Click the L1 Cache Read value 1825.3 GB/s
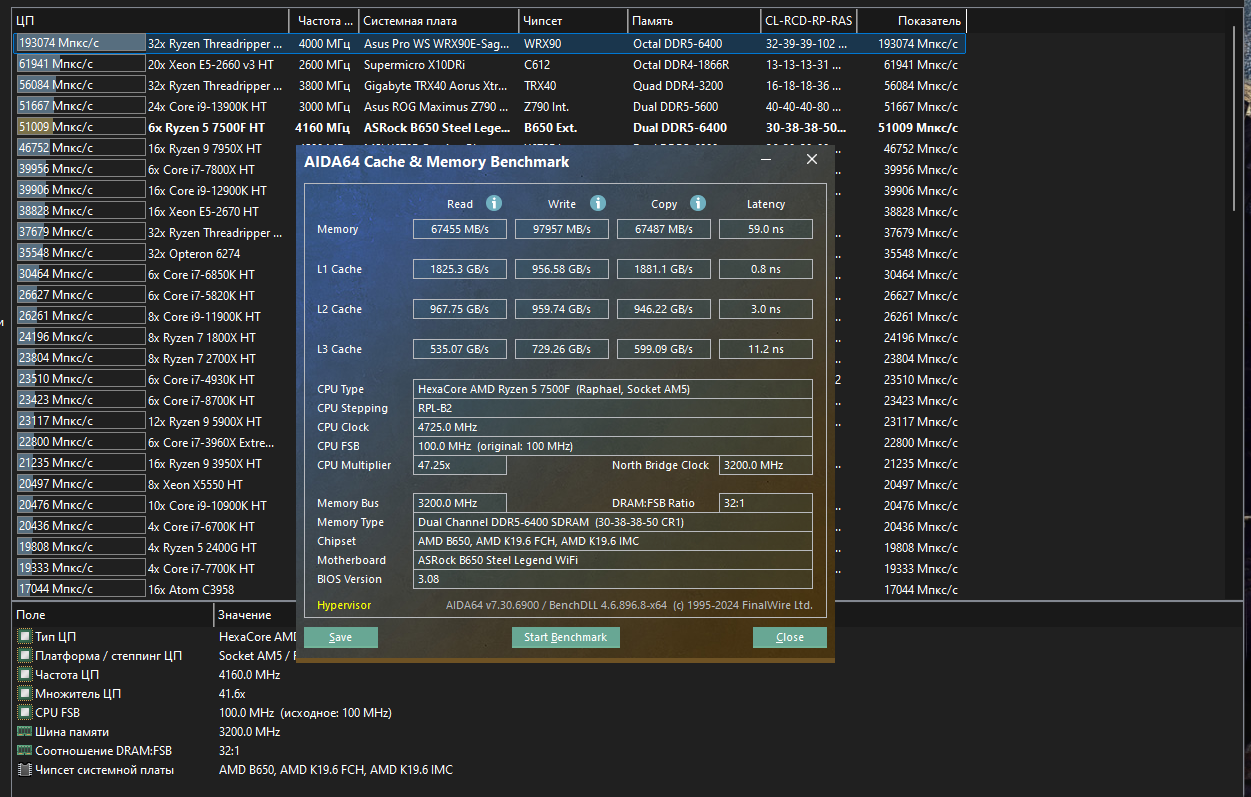The height and width of the screenshot is (797, 1251). (x=460, y=269)
